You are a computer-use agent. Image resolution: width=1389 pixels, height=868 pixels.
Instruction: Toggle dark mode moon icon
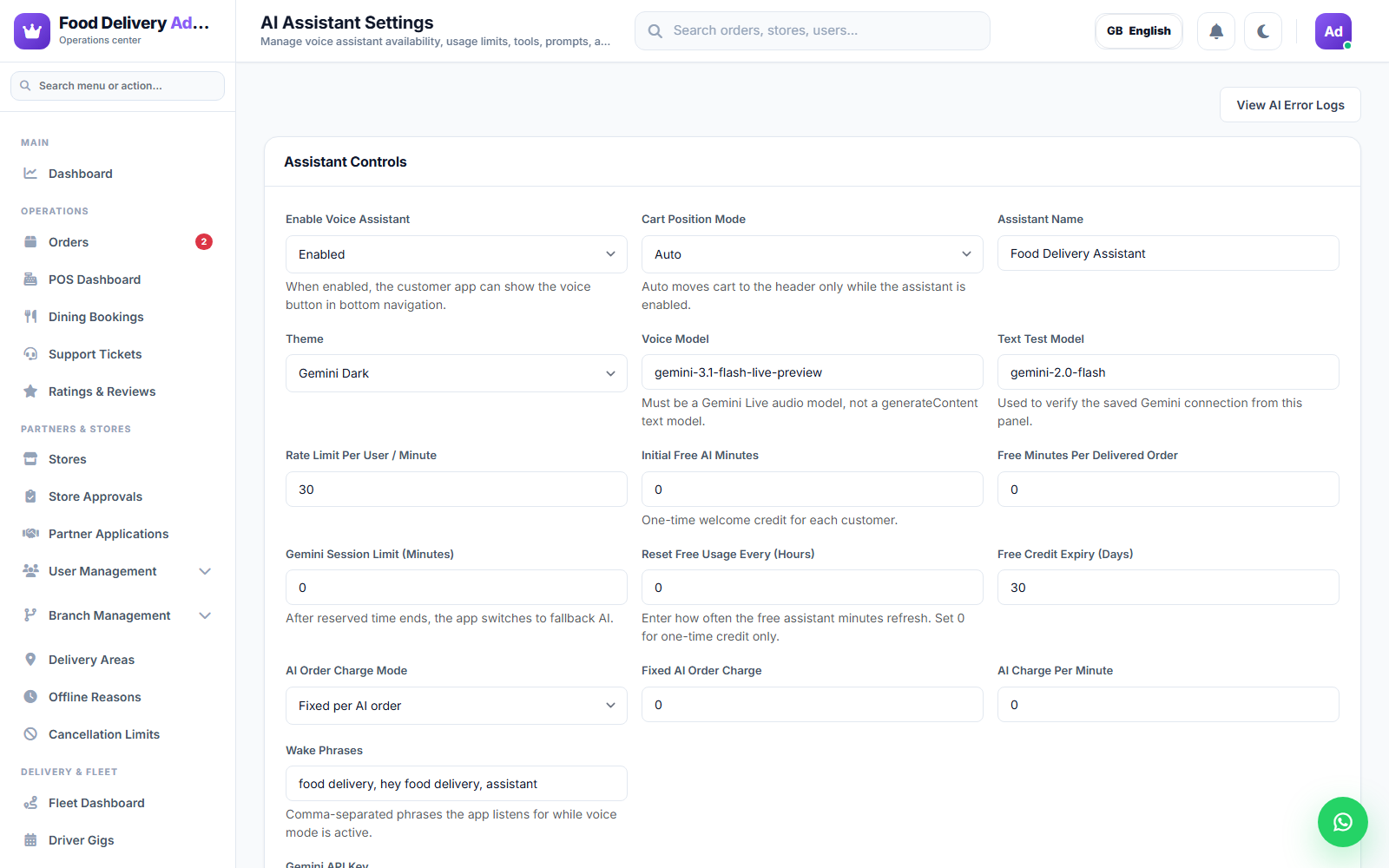click(1263, 31)
